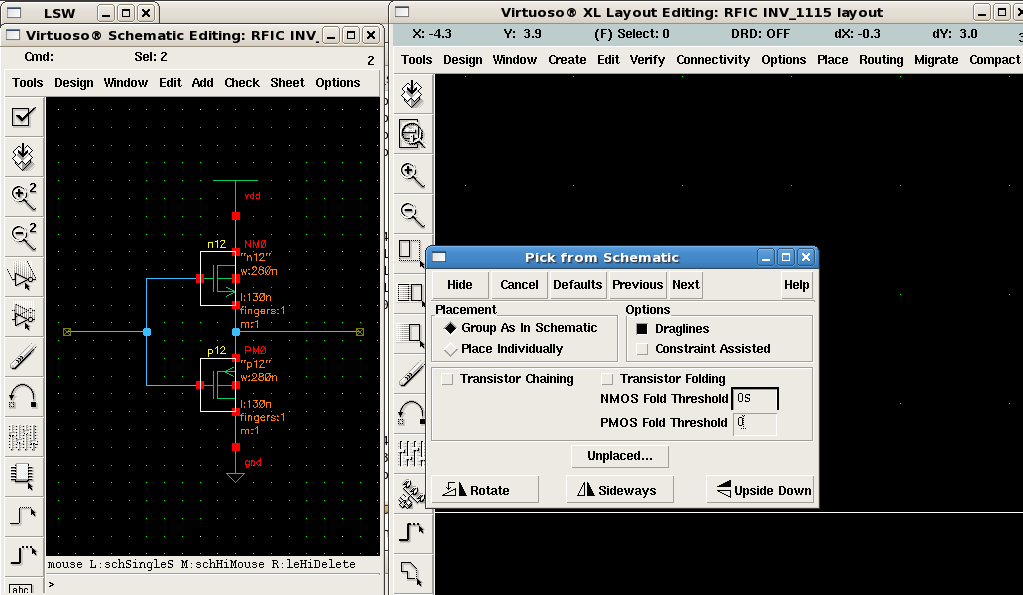The image size is (1023, 595).
Task: Select Delete tool in schematic toolbar
Action: coord(24,358)
